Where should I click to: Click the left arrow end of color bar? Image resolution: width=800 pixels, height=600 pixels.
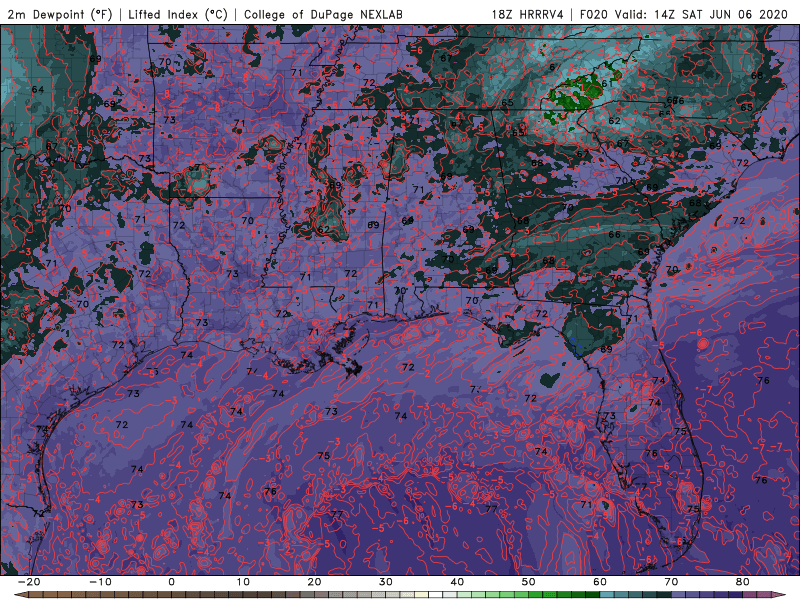click(20, 595)
